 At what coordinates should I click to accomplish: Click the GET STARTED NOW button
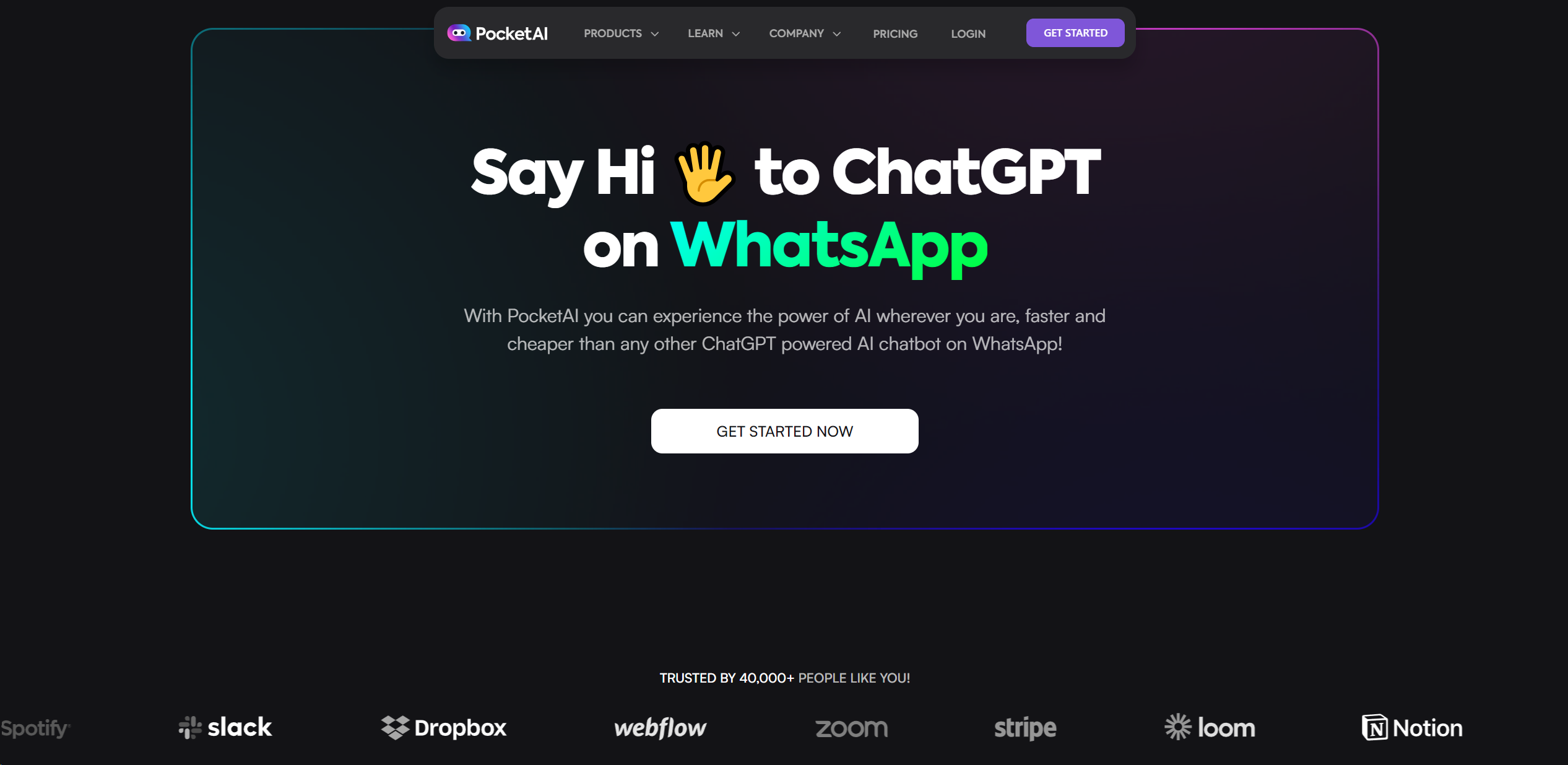[x=784, y=431]
